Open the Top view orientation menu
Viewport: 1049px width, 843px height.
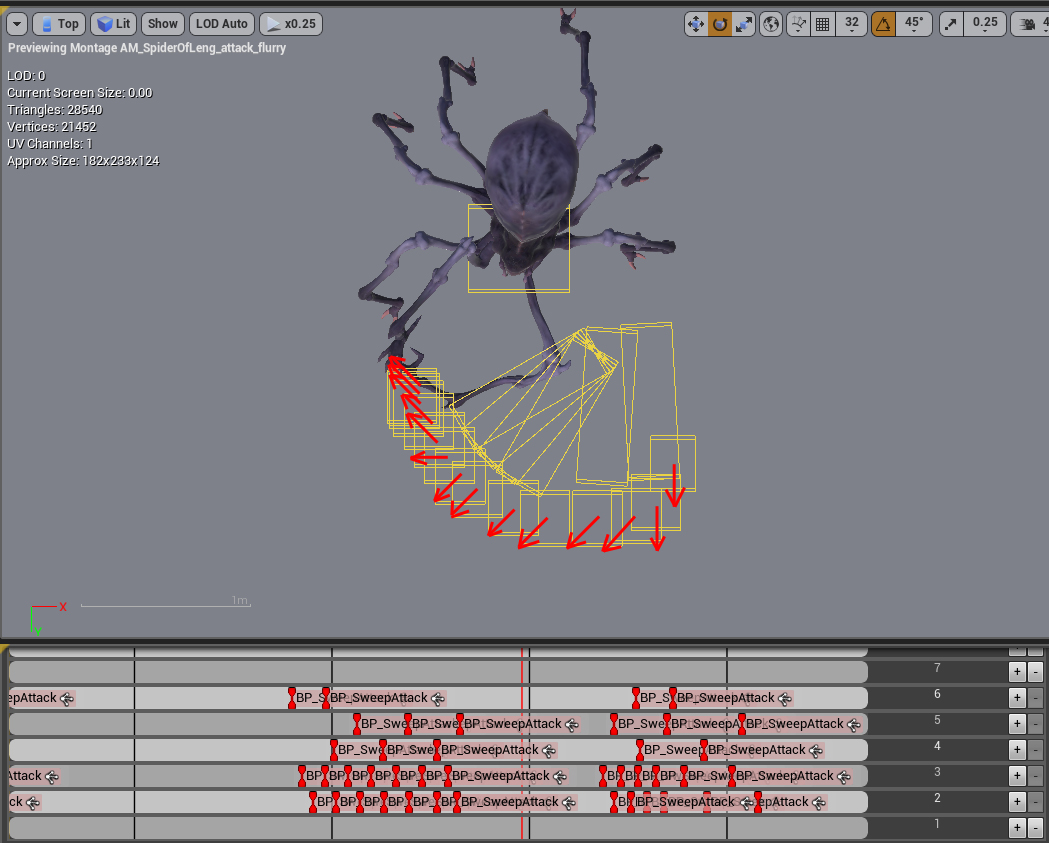(x=59, y=24)
